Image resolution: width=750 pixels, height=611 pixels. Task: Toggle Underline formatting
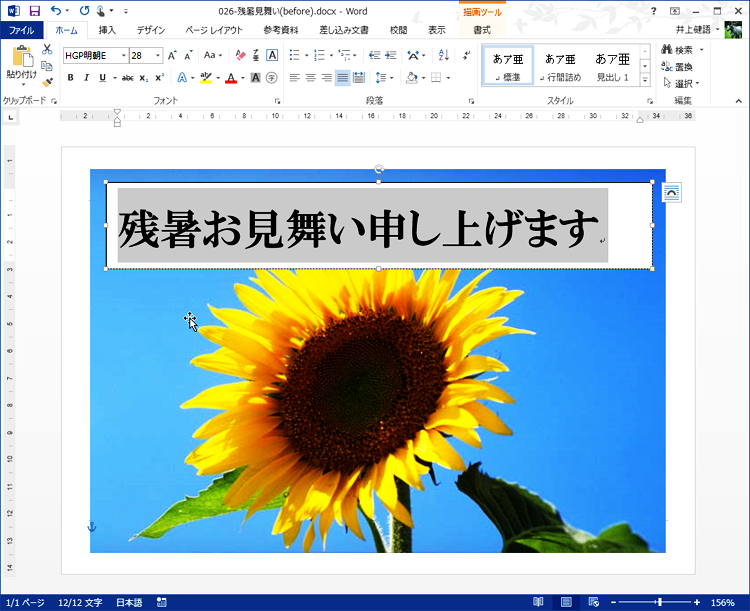point(102,78)
